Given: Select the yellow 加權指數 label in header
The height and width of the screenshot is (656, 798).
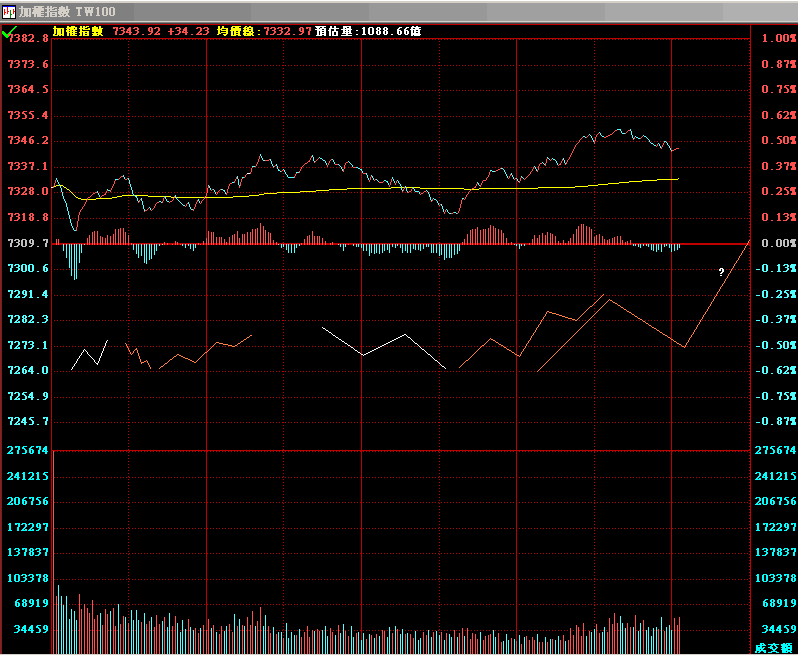Looking at the screenshot, I should coord(78,31).
